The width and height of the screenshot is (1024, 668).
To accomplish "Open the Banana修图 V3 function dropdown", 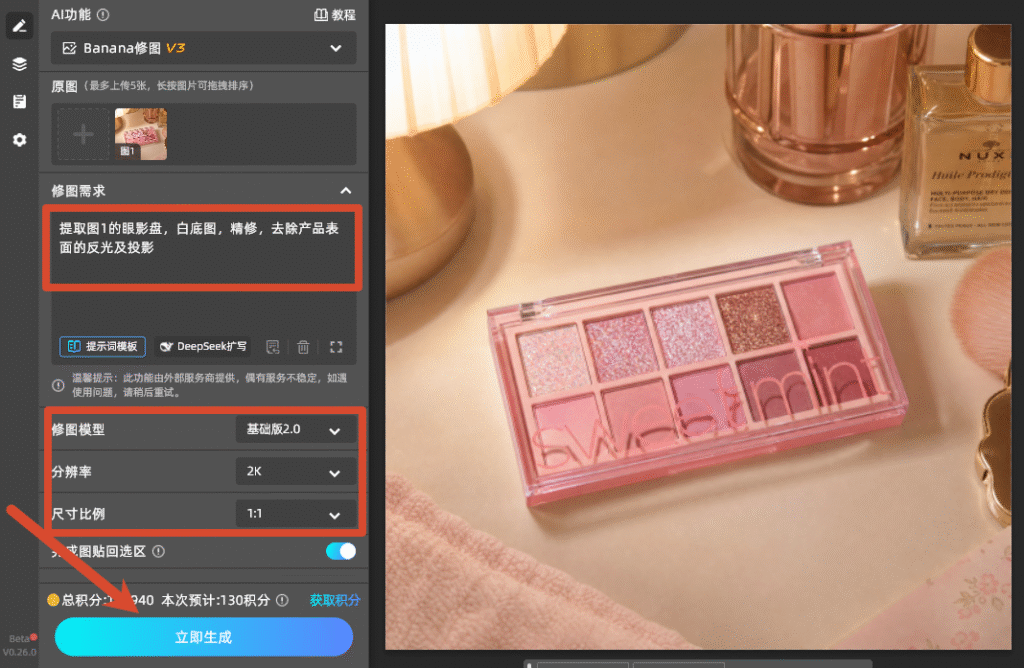I will click(204, 48).
